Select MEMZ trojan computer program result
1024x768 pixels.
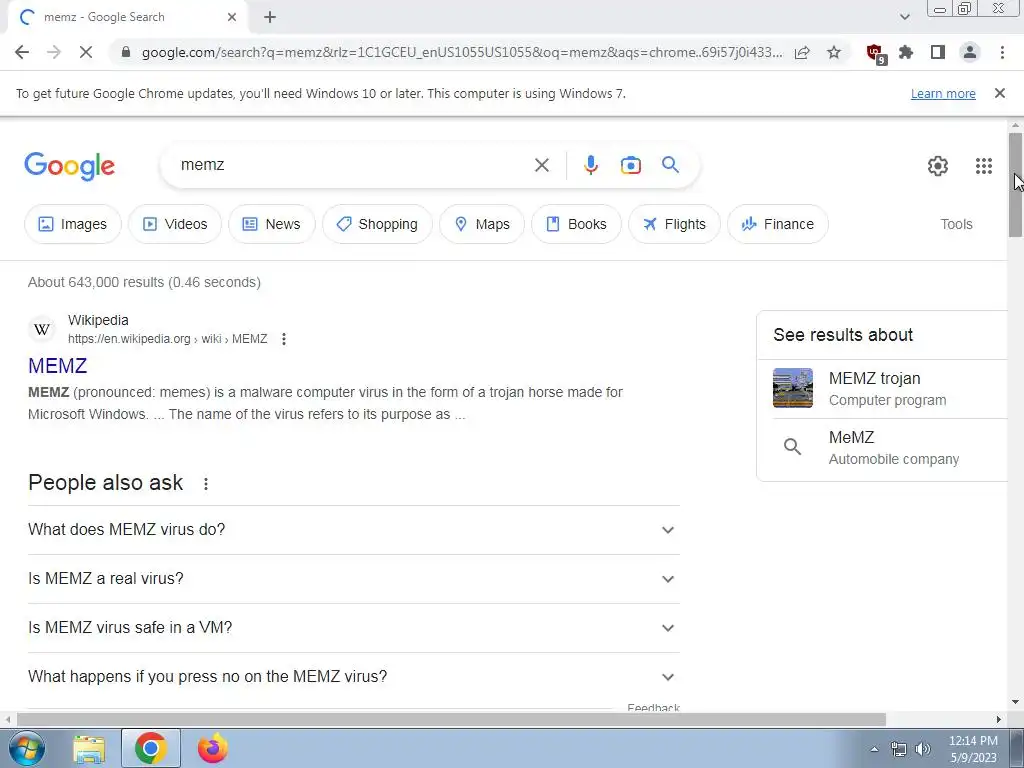882,389
